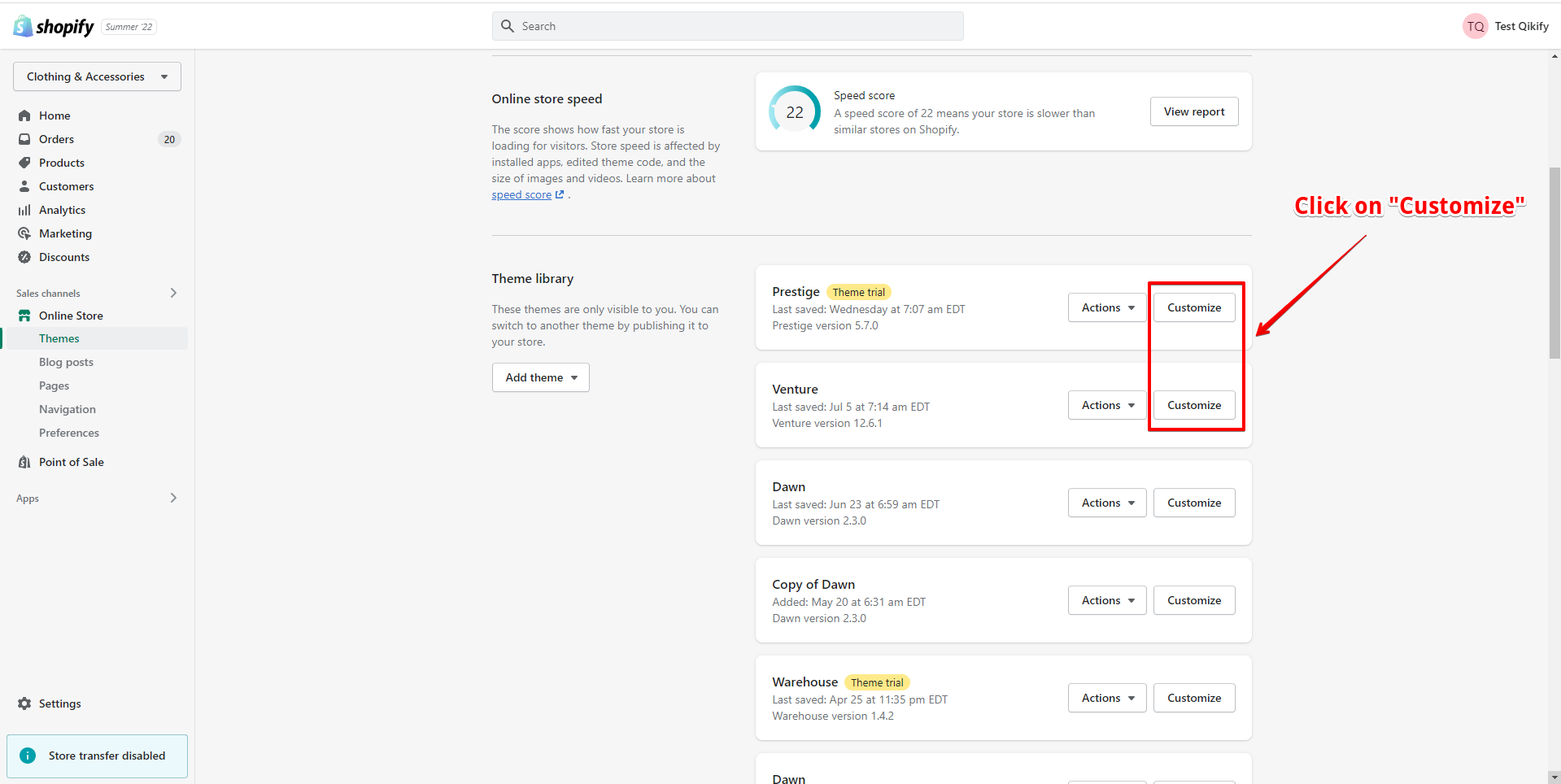Click the Venture version 12.6.1 text

click(827, 423)
